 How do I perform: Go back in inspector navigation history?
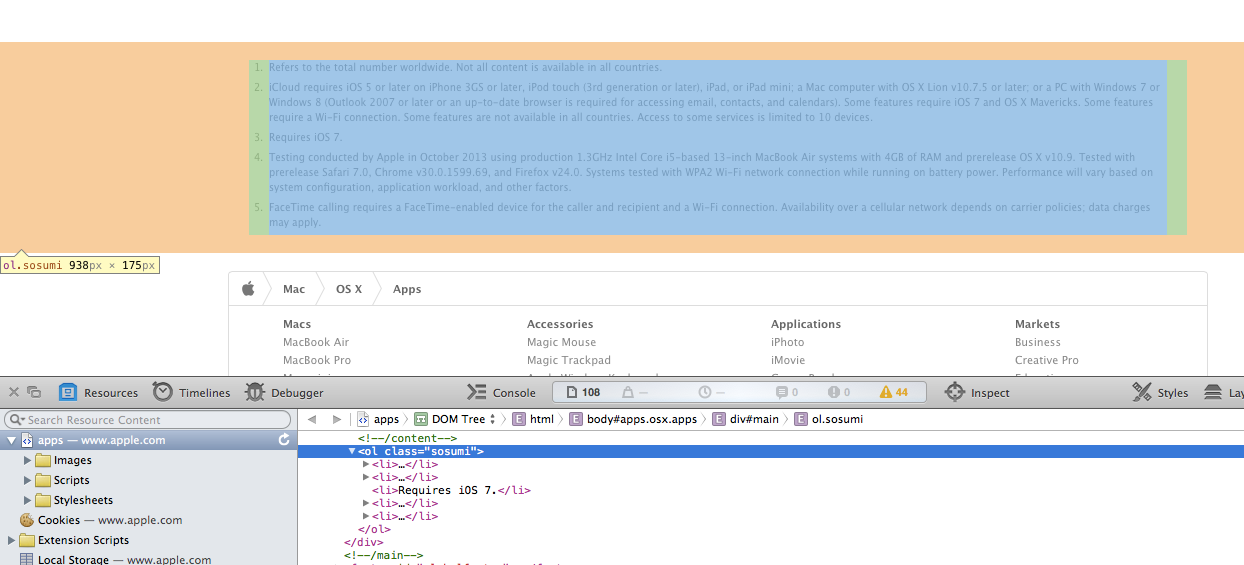(312, 419)
